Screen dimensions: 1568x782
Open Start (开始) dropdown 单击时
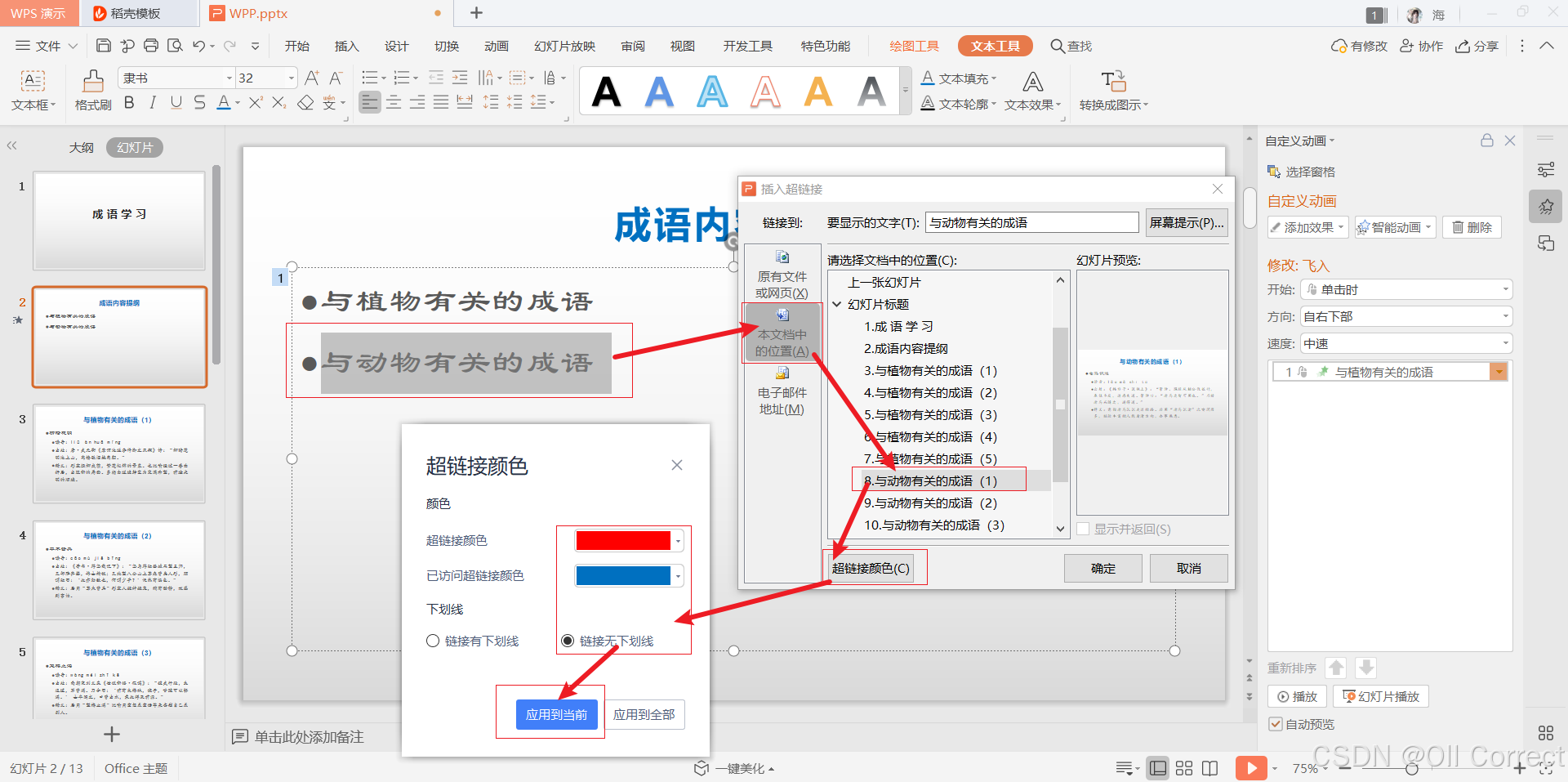click(x=1406, y=289)
